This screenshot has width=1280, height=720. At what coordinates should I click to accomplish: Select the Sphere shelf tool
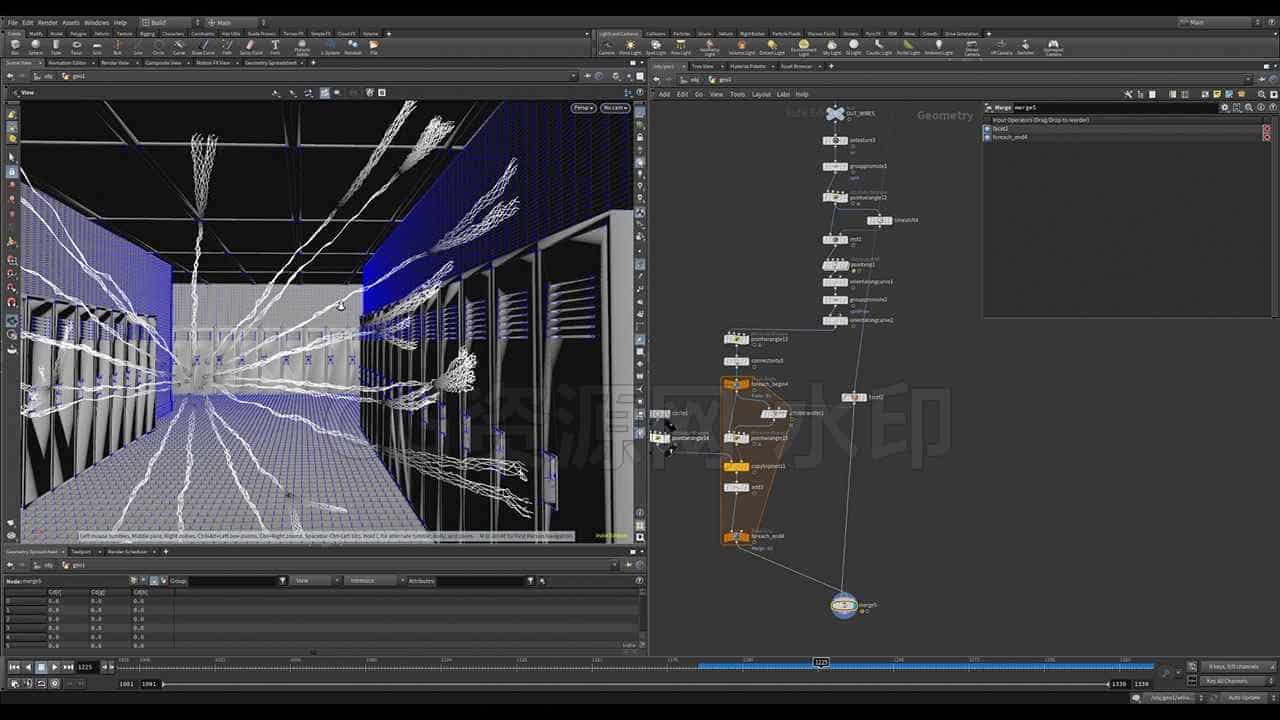tap(35, 46)
